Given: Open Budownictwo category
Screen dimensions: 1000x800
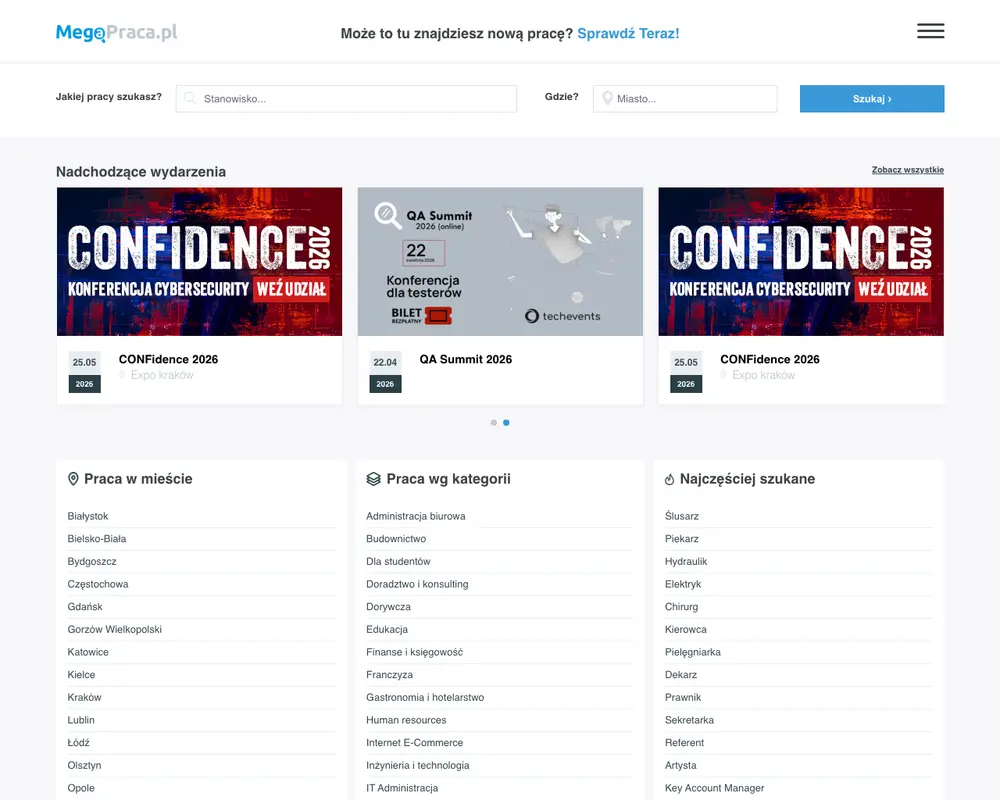Looking at the screenshot, I should click(396, 538).
